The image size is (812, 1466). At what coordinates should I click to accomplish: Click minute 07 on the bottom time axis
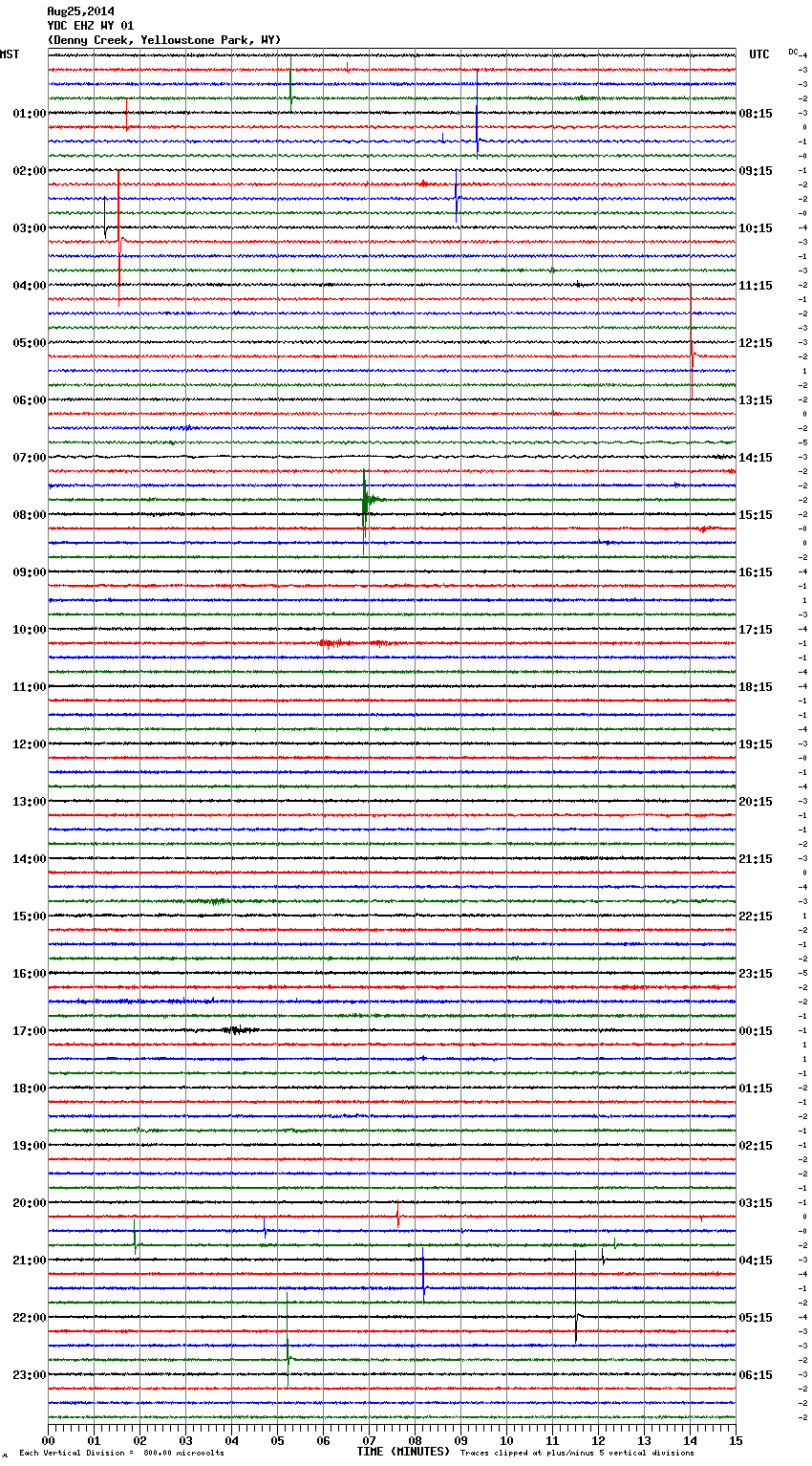pos(370,1440)
